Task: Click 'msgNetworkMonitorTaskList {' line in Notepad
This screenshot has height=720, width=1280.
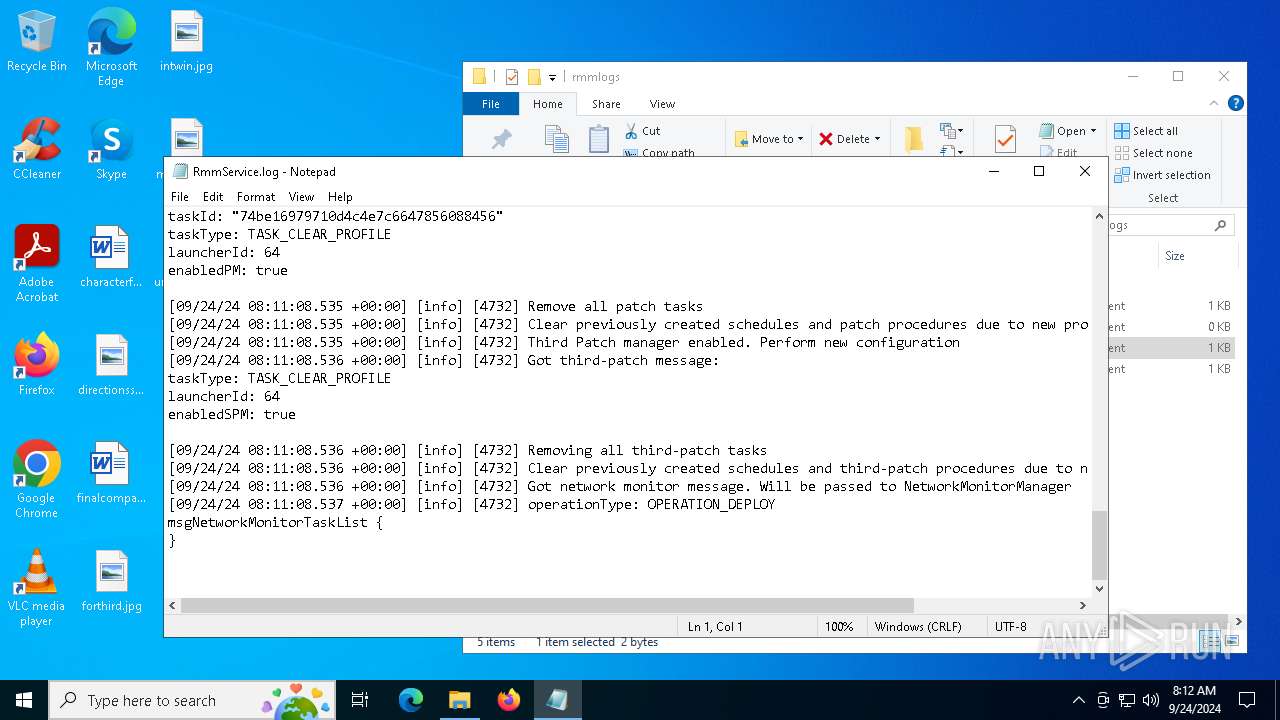Action: [x=275, y=522]
